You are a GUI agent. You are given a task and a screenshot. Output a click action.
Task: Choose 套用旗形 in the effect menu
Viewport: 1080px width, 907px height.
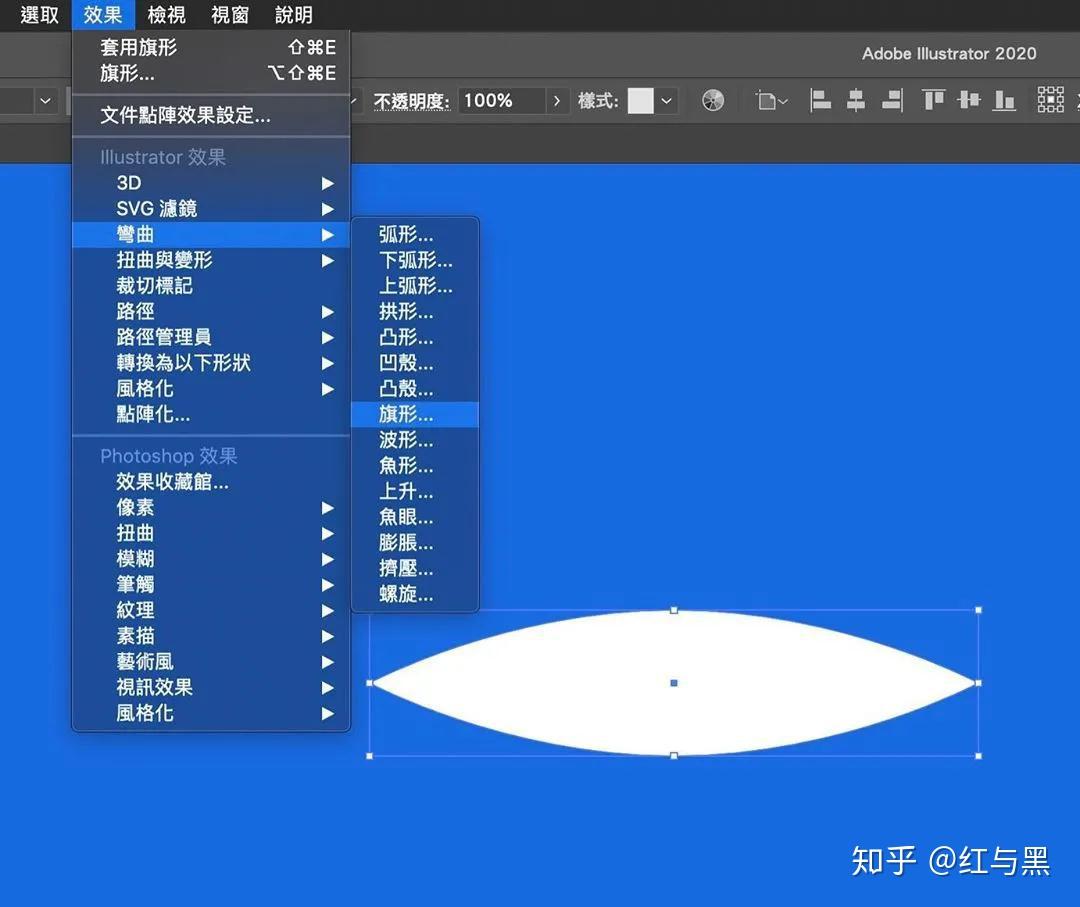click(211, 47)
